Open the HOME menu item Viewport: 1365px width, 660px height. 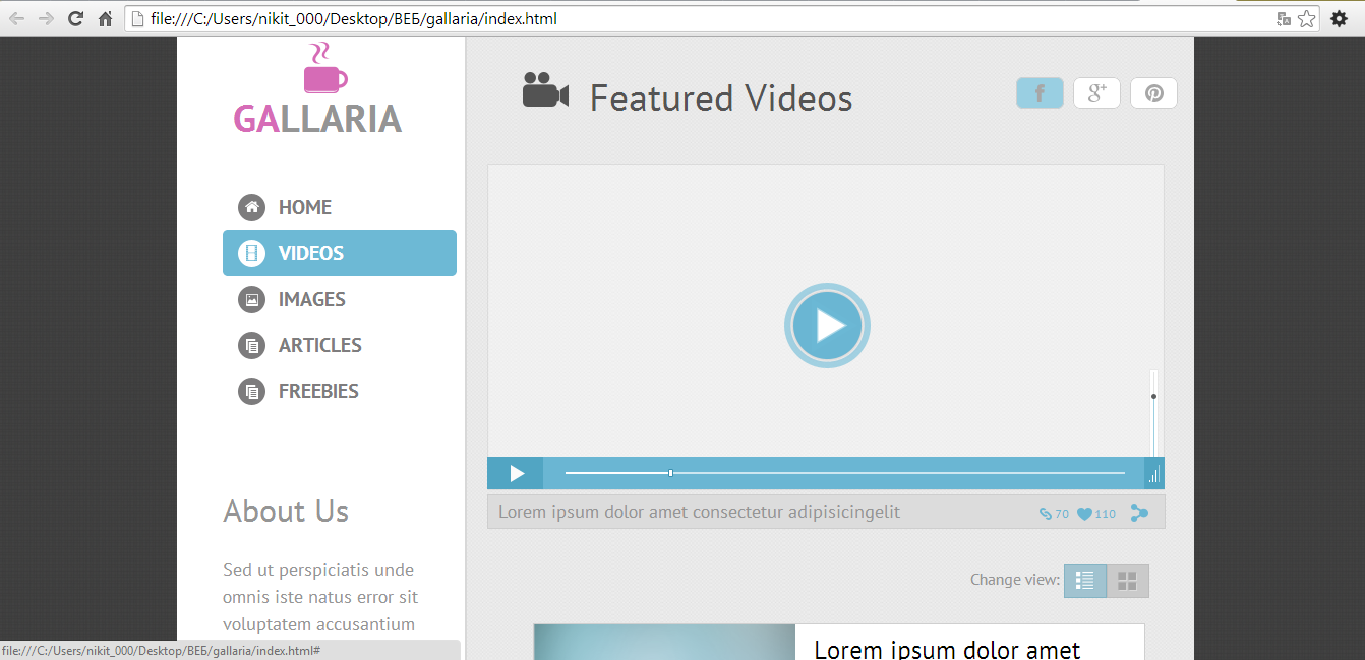[340, 207]
